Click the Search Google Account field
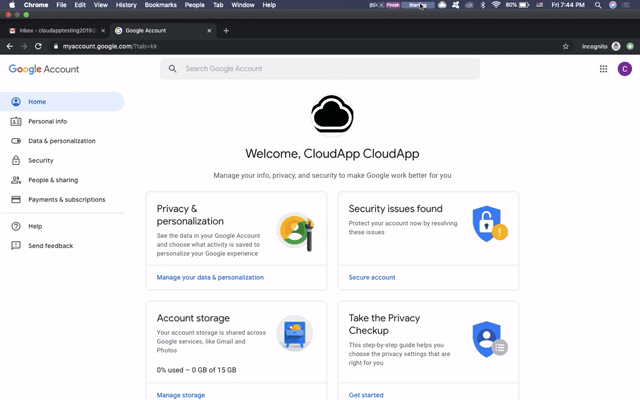This screenshot has width=640, height=400. point(320,69)
